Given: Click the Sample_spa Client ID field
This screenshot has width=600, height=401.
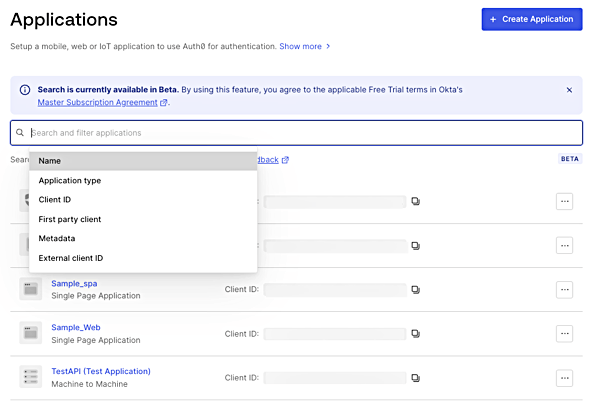Looking at the screenshot, I should 335,290.
